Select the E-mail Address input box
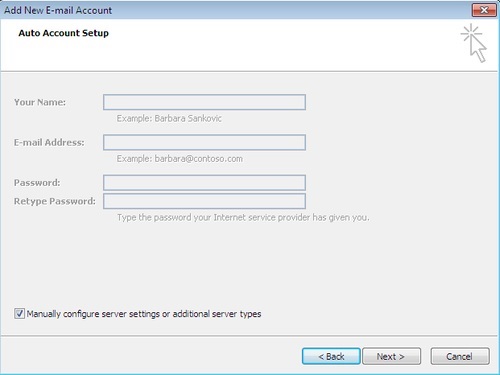 coord(204,142)
